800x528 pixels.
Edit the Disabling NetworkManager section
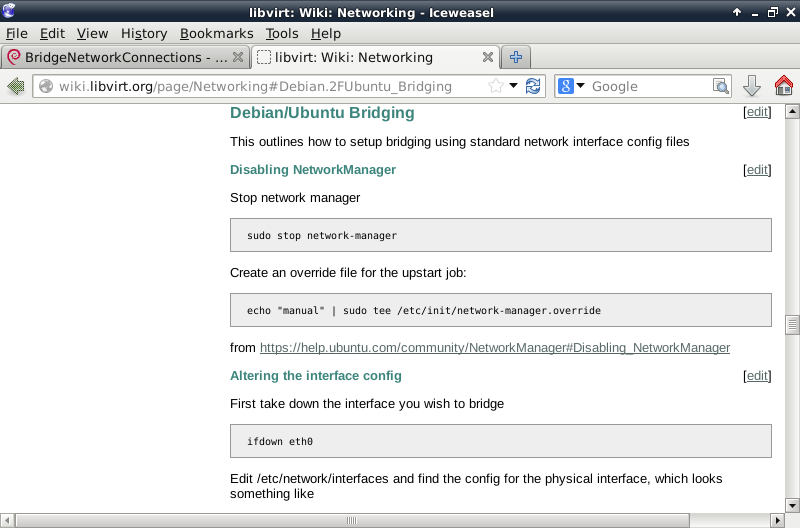pos(757,170)
